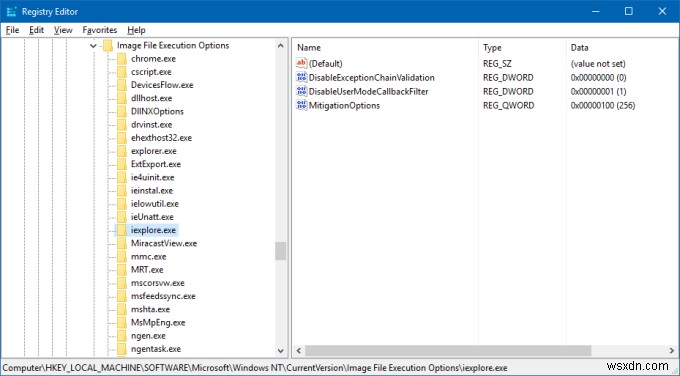Click the 0x00000100 (256) data cell

(x=603, y=105)
